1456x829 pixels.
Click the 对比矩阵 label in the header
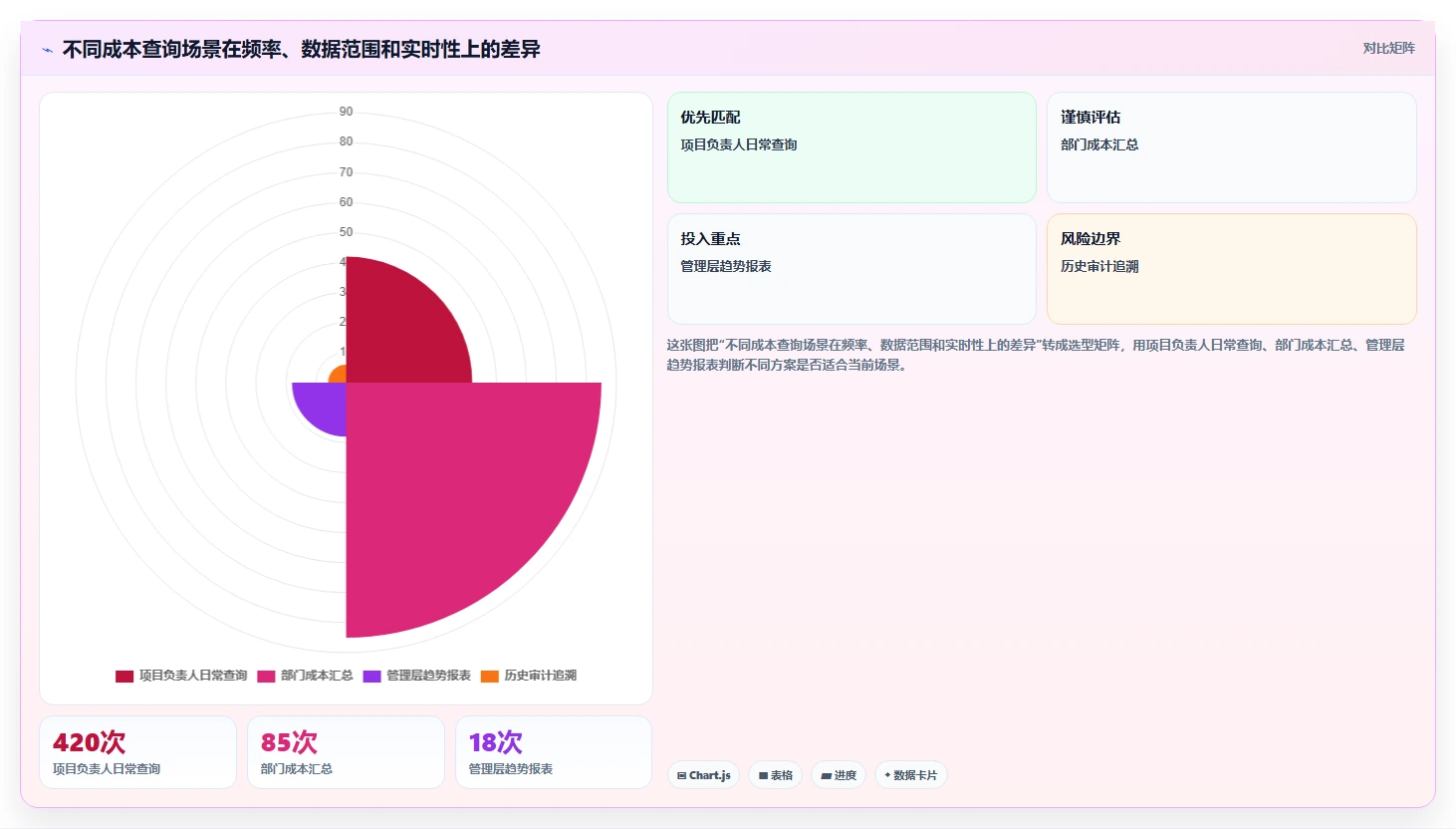coord(1388,48)
